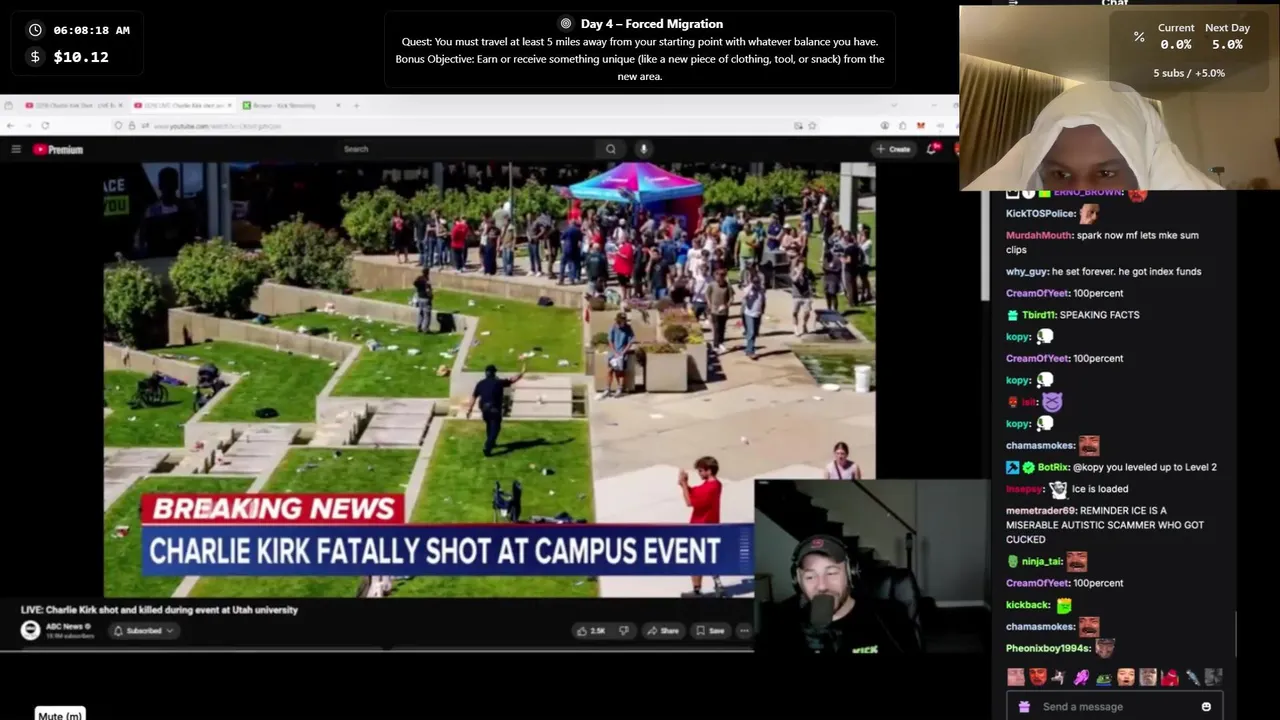The width and height of the screenshot is (1280, 720).
Task: Click the purple gift icon in chat
Action: tap(1024, 707)
